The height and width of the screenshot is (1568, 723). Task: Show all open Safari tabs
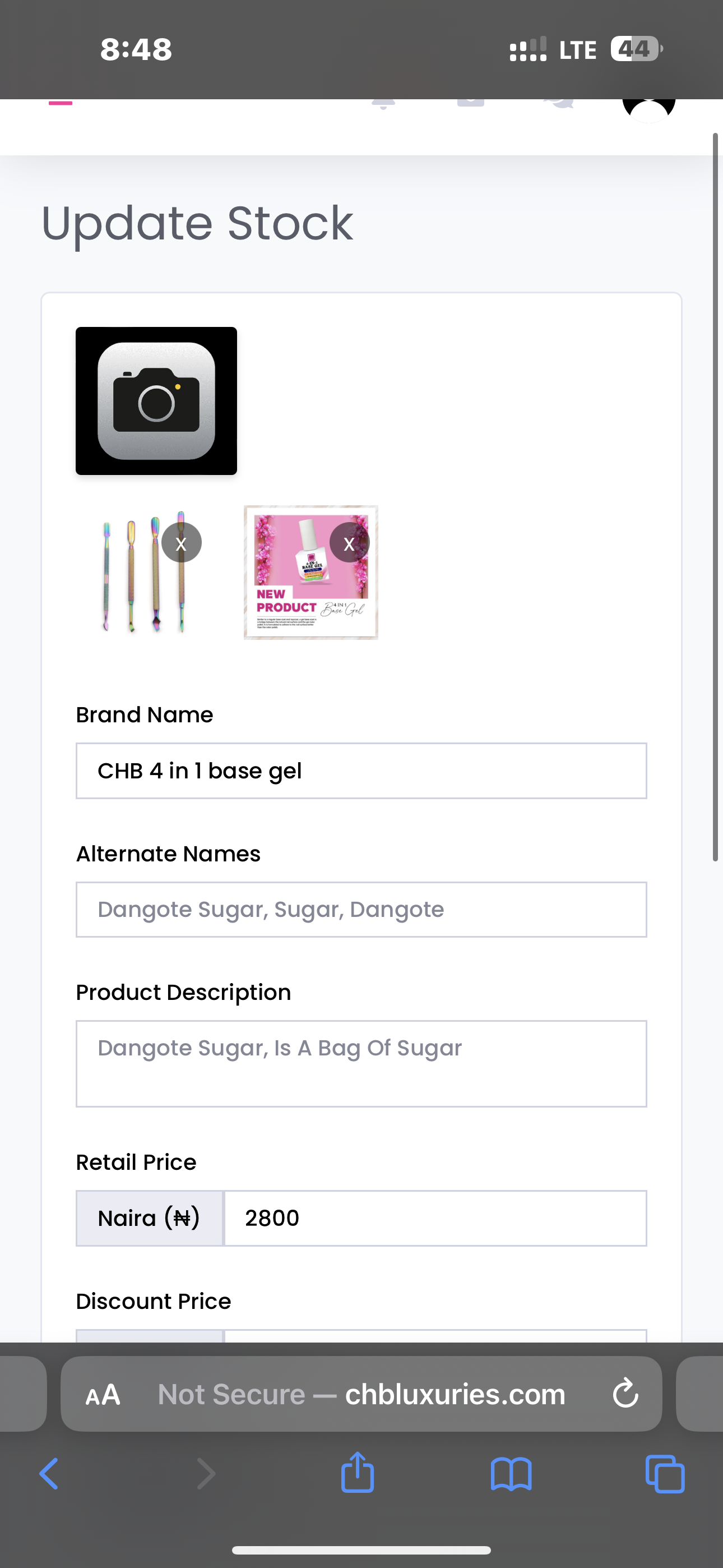click(665, 1474)
